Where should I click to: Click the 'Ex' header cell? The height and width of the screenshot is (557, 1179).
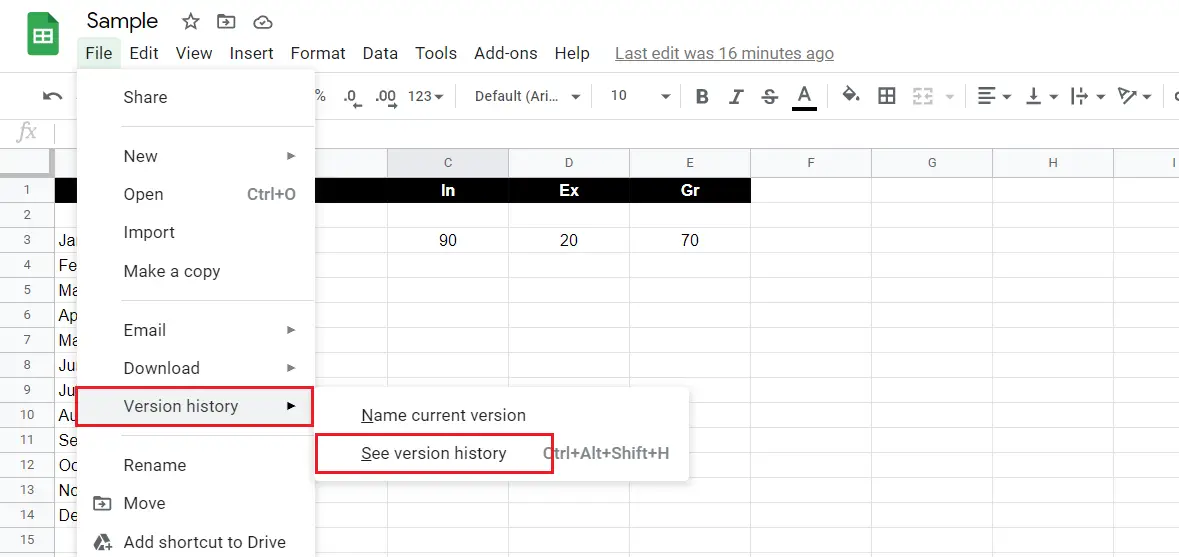coord(569,190)
